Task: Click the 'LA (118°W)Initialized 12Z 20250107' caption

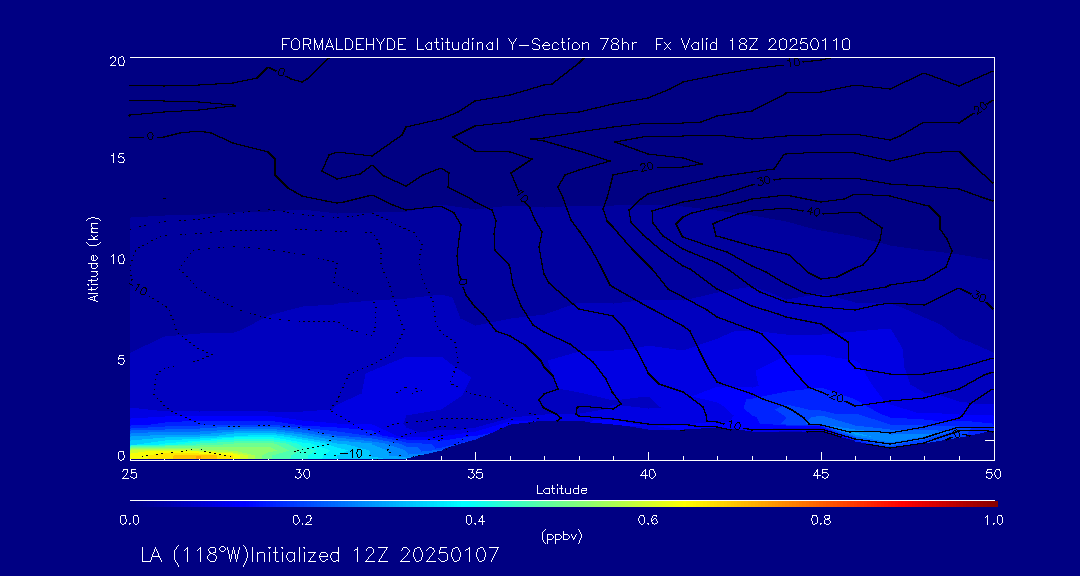Action: click(x=320, y=555)
